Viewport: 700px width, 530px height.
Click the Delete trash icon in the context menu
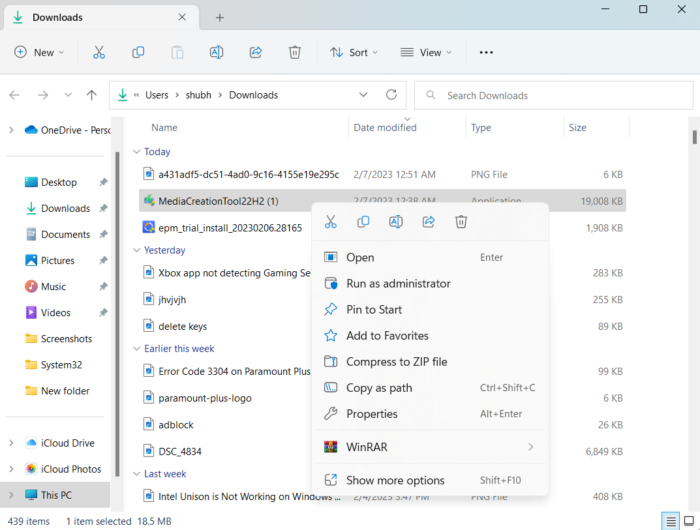point(461,222)
